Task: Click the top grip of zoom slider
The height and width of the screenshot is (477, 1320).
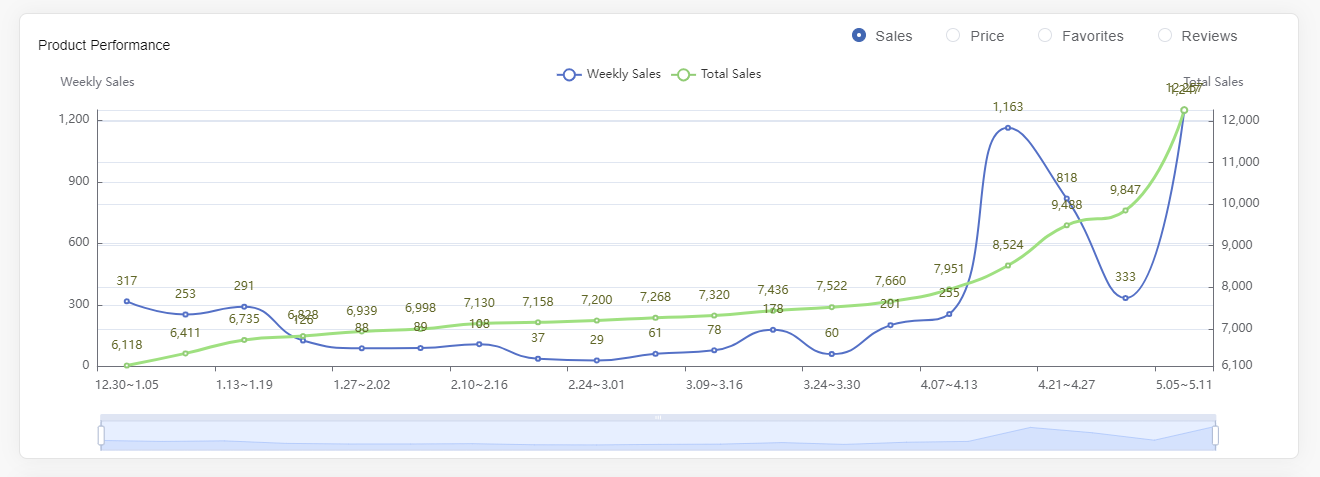Action: pos(658,417)
